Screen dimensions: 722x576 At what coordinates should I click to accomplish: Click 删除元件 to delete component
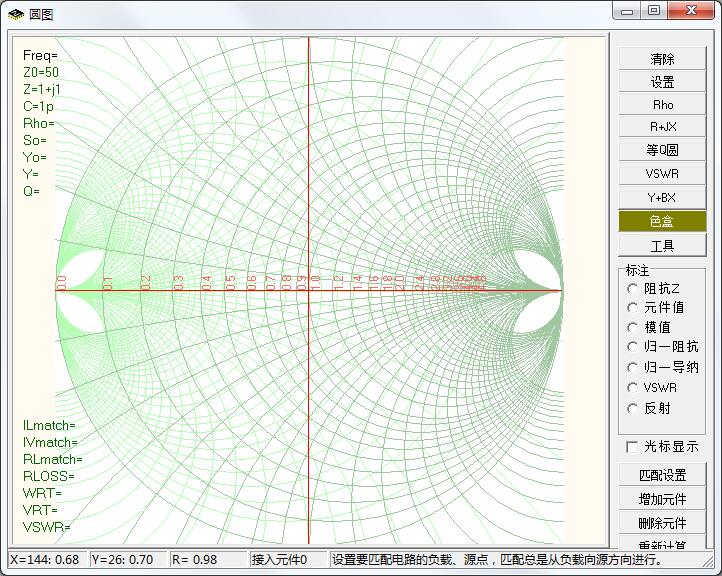pos(662,523)
